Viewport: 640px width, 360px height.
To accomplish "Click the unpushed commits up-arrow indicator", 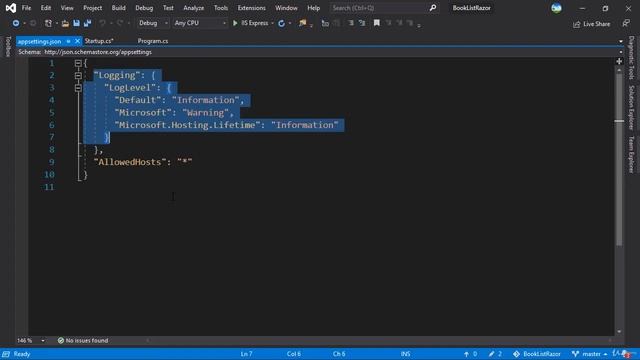I will [470, 354].
